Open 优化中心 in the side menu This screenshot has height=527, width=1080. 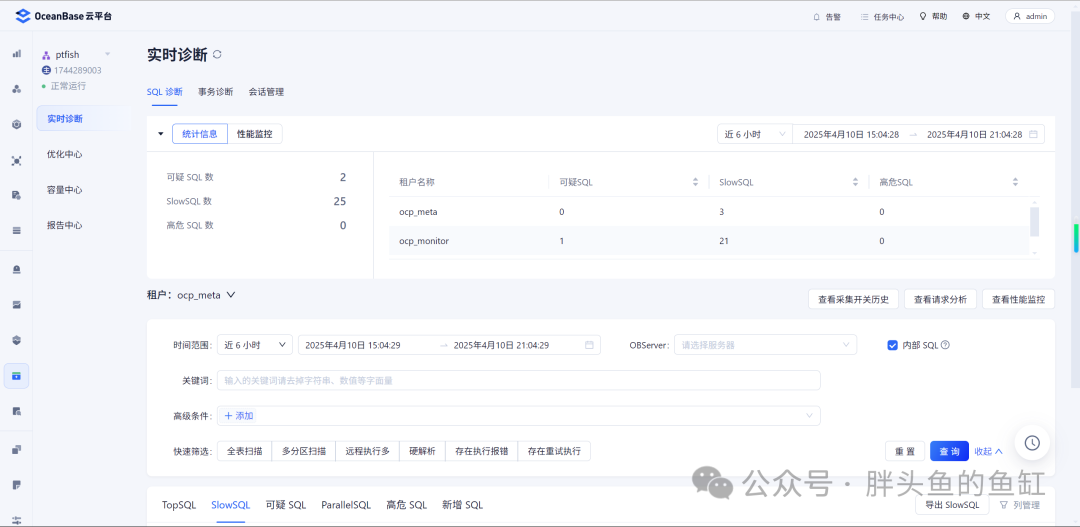65,154
